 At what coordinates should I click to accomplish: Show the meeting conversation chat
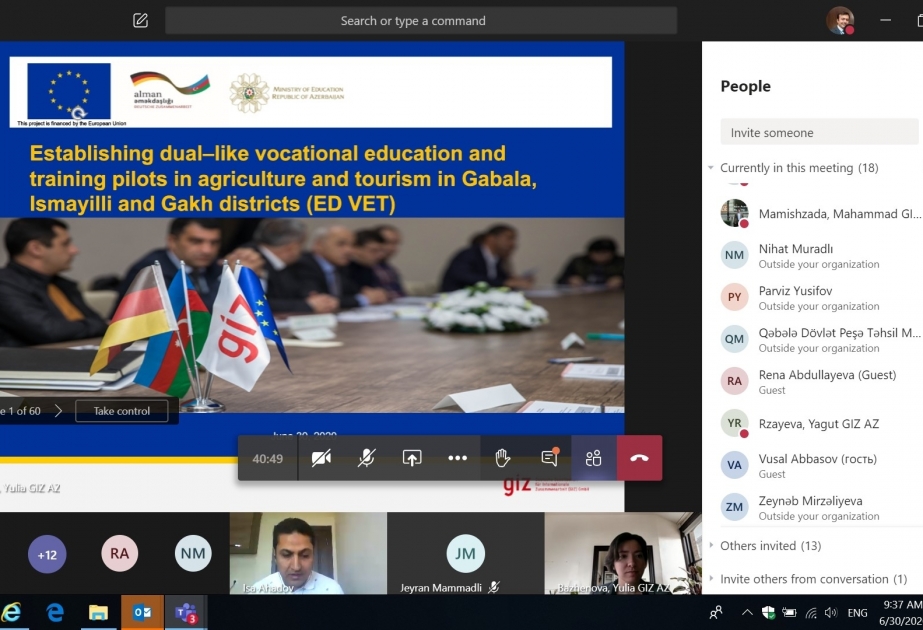tap(549, 458)
